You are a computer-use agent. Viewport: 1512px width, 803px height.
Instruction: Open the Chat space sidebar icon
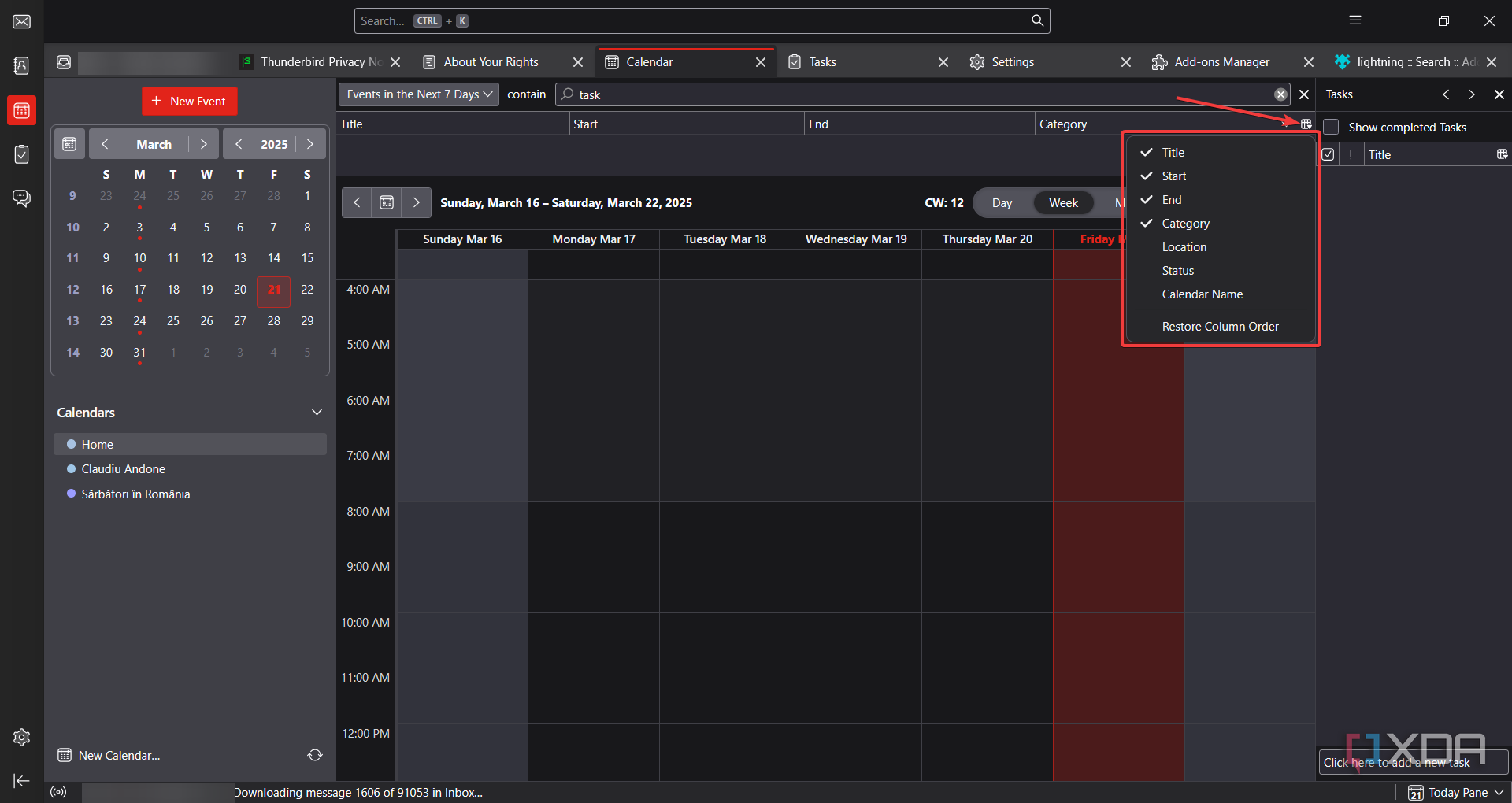(22, 198)
